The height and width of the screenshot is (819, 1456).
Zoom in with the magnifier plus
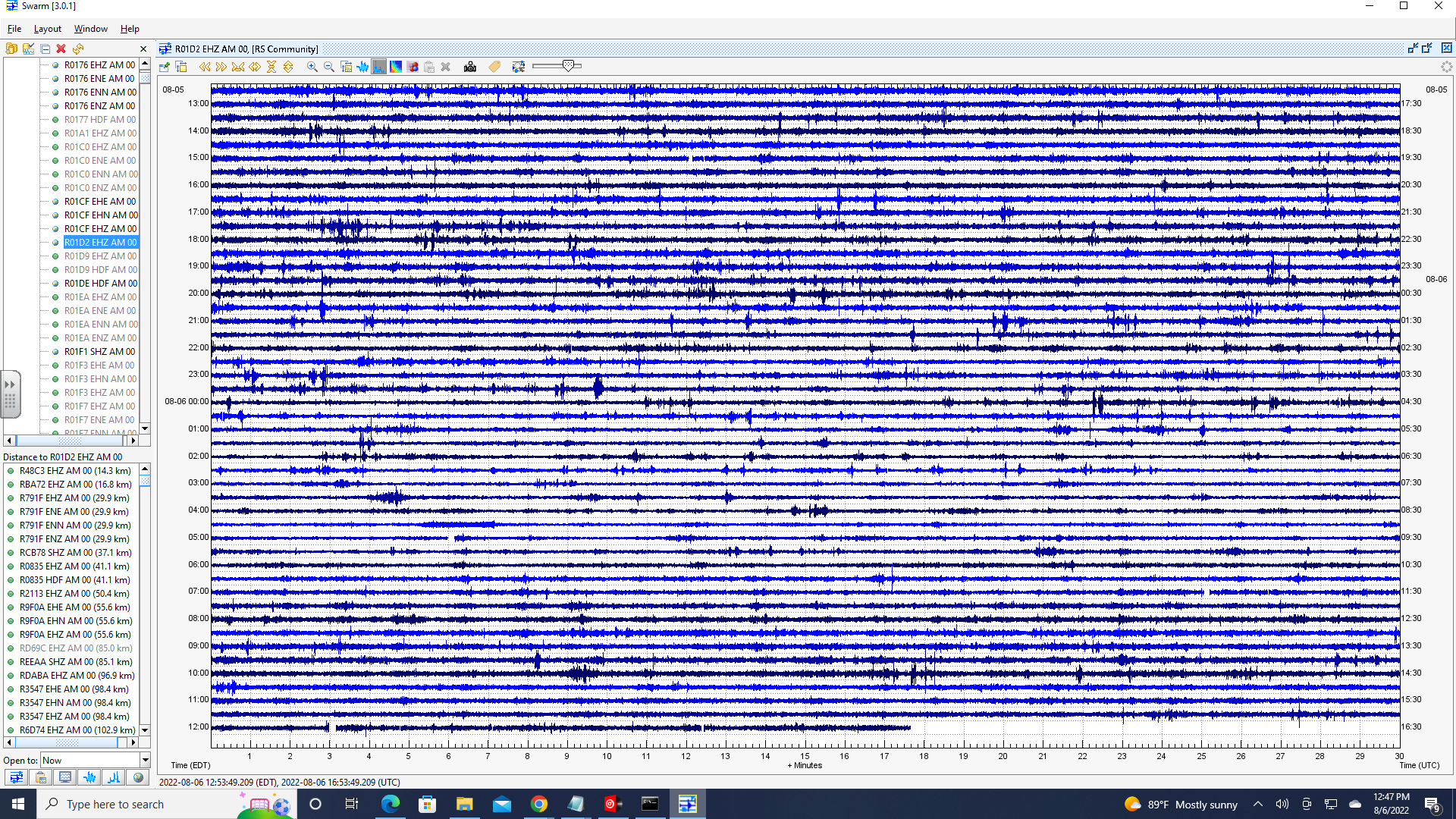click(x=312, y=67)
